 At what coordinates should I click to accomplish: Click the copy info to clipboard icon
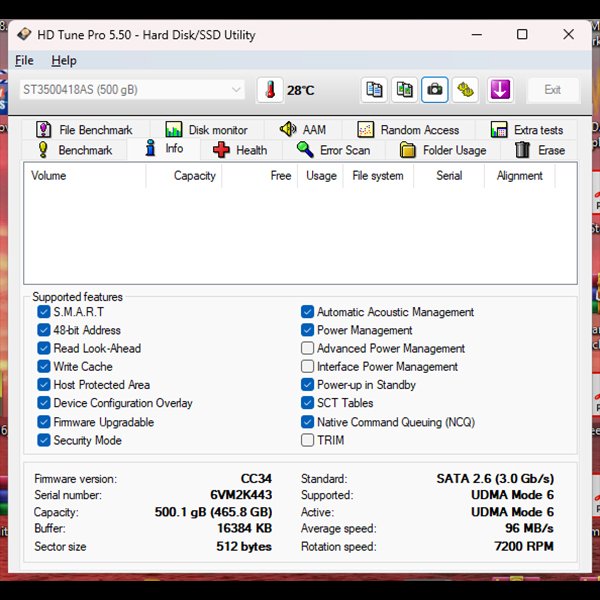[374, 90]
